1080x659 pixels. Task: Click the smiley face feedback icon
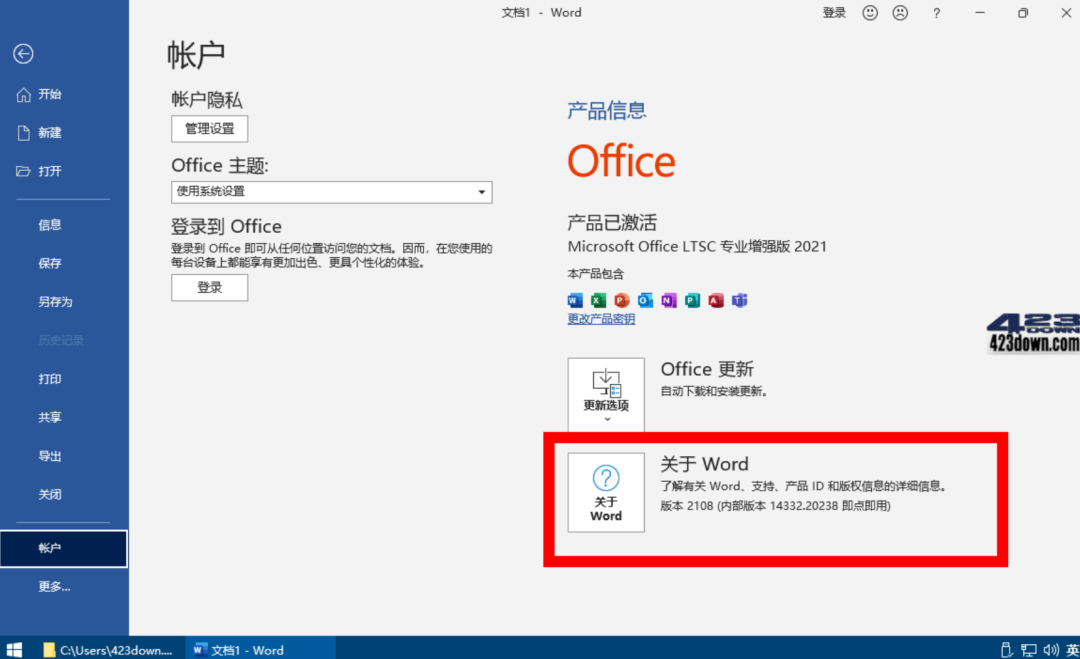point(870,13)
